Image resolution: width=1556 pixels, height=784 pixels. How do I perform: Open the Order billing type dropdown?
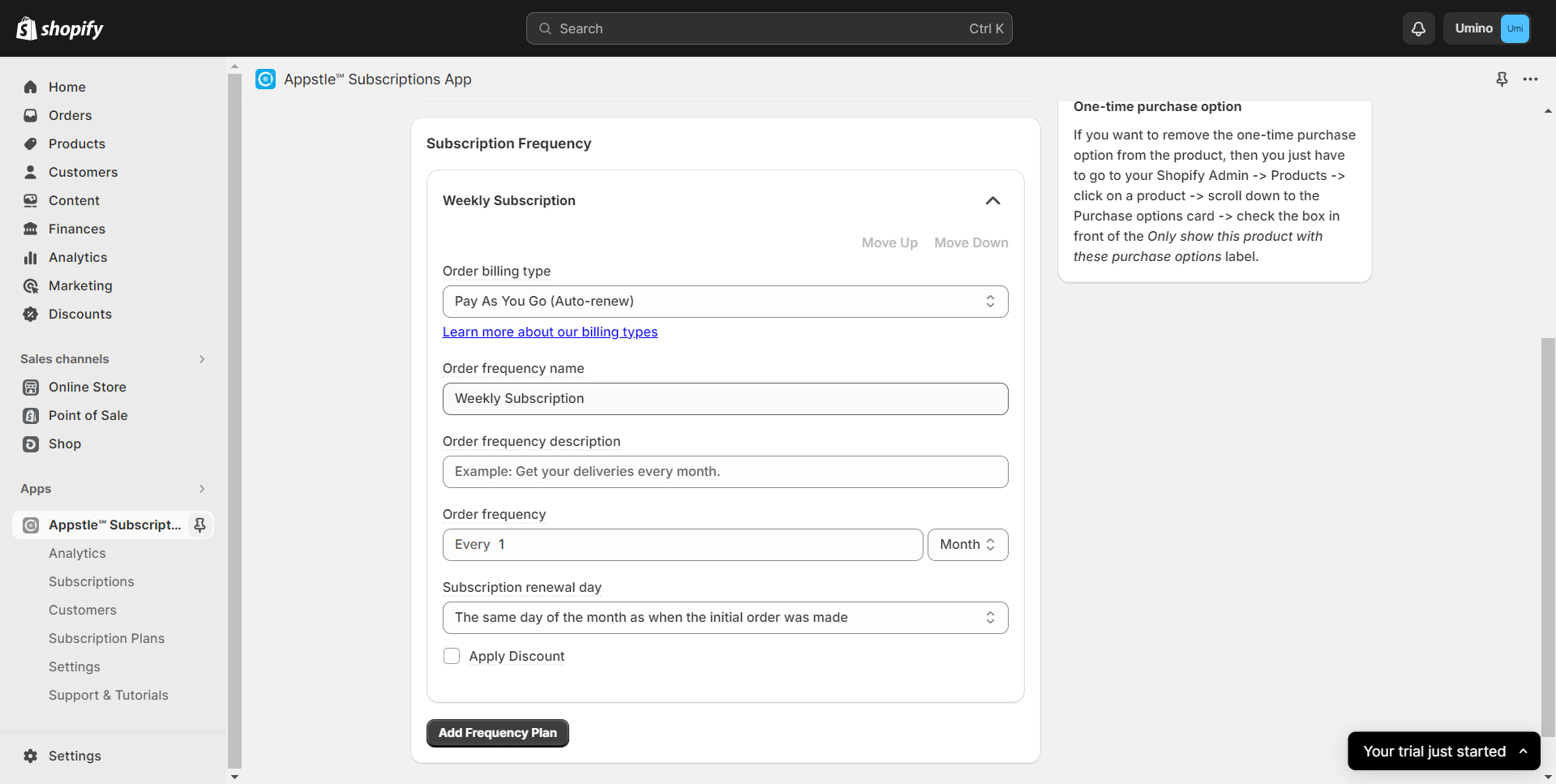(725, 301)
